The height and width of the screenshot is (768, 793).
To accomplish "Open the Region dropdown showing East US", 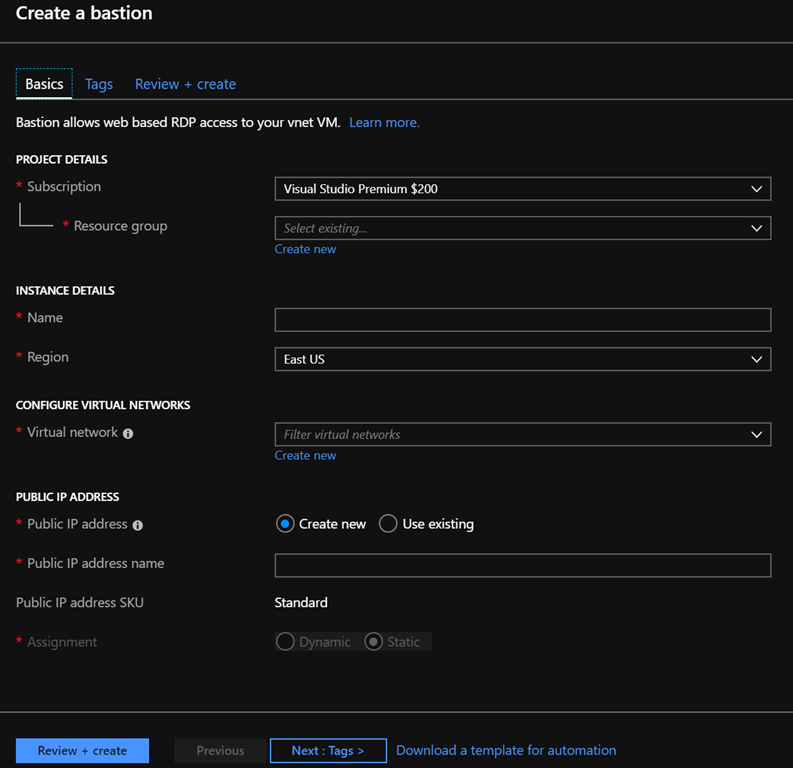I will 522,359.
